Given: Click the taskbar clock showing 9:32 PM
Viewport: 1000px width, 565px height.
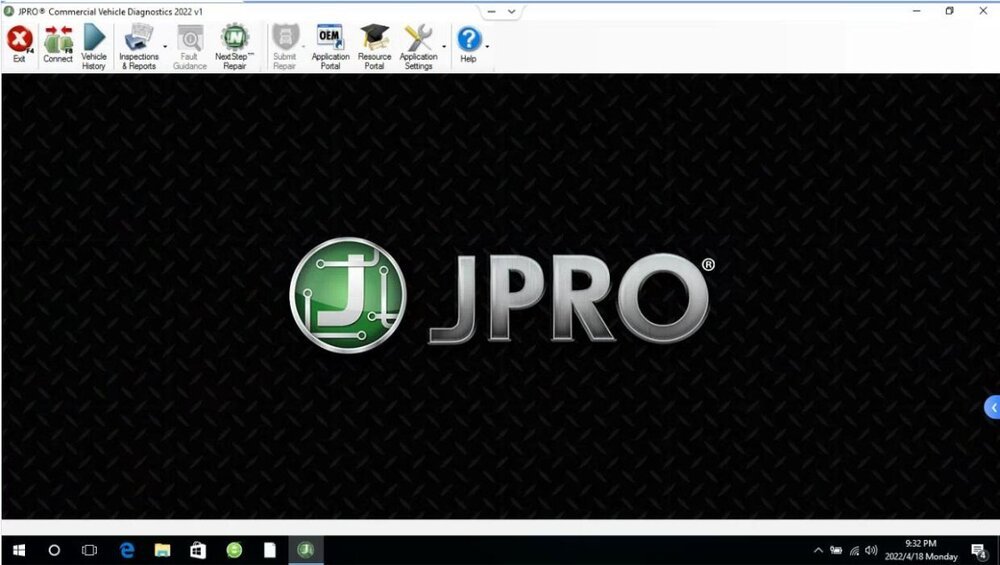Looking at the screenshot, I should click(x=921, y=550).
